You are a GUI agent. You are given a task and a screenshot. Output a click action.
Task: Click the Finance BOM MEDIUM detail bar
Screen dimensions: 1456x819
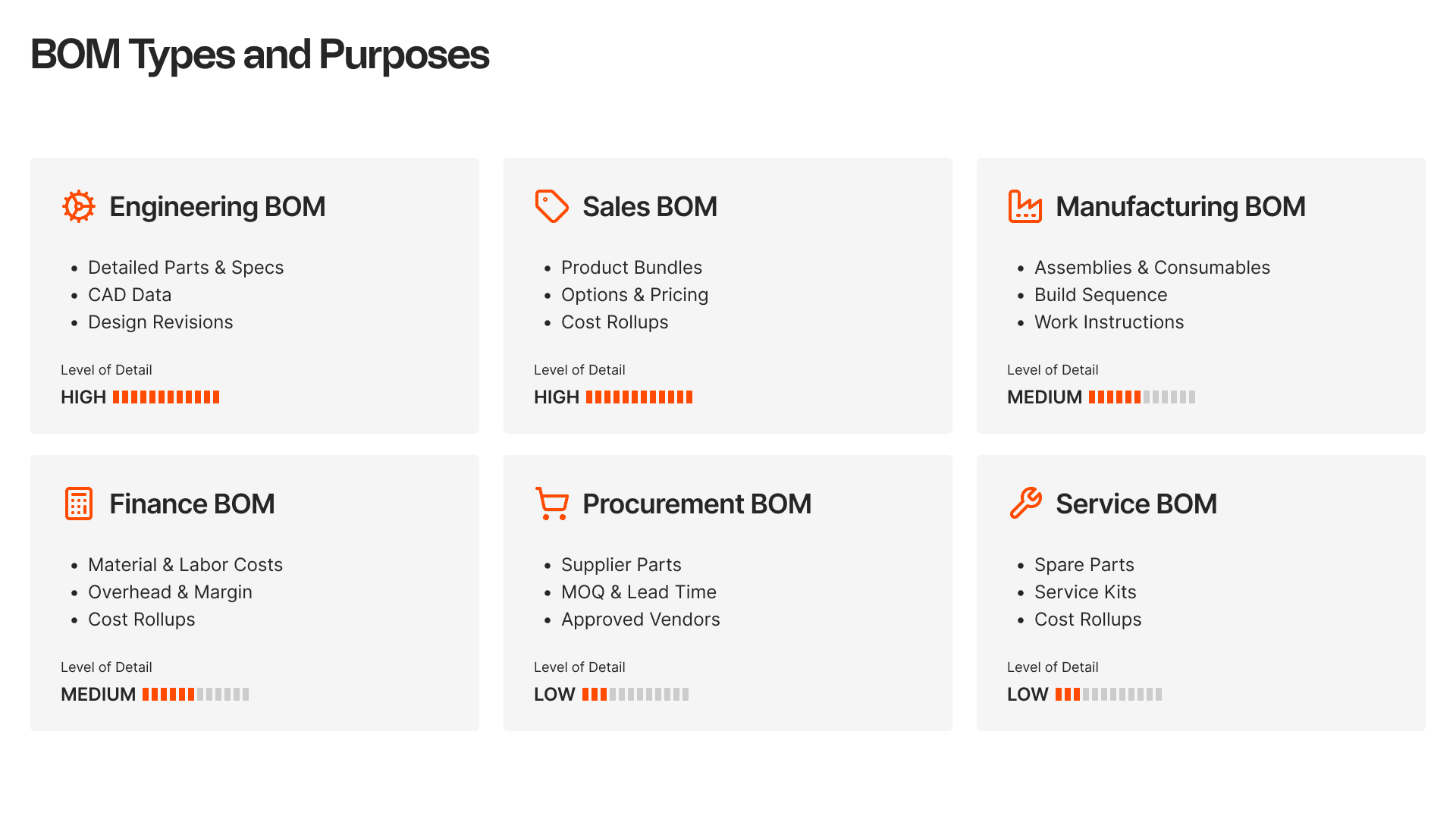(196, 694)
